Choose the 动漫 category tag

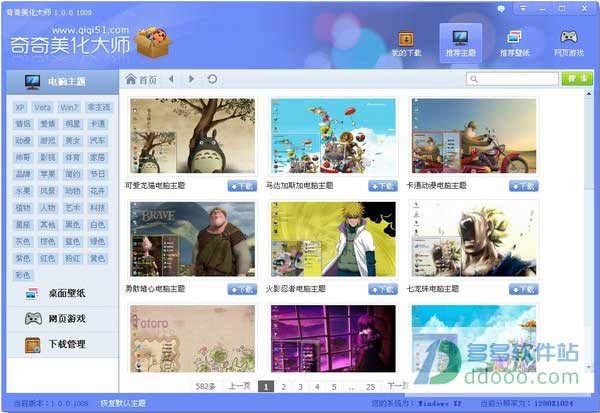(23, 141)
